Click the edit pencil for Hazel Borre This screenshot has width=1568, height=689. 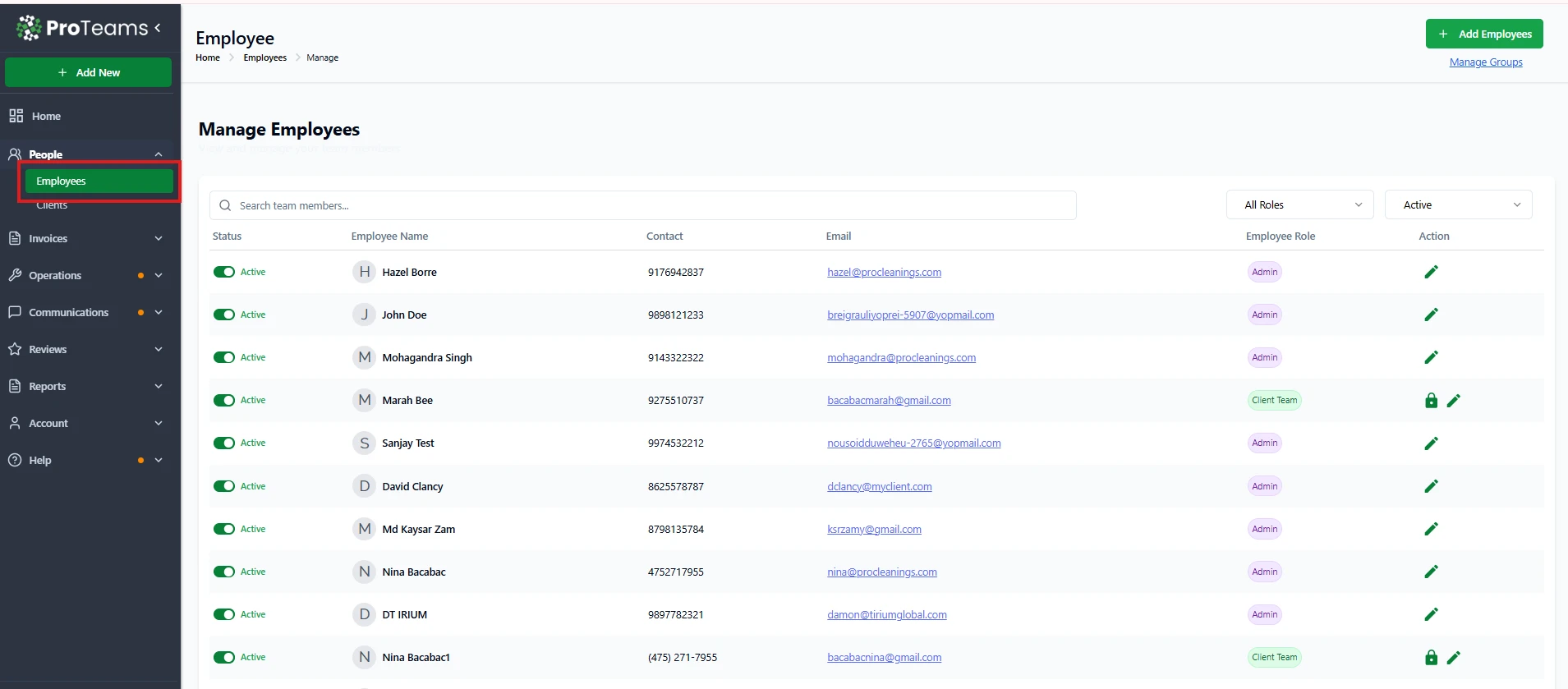coord(1431,272)
